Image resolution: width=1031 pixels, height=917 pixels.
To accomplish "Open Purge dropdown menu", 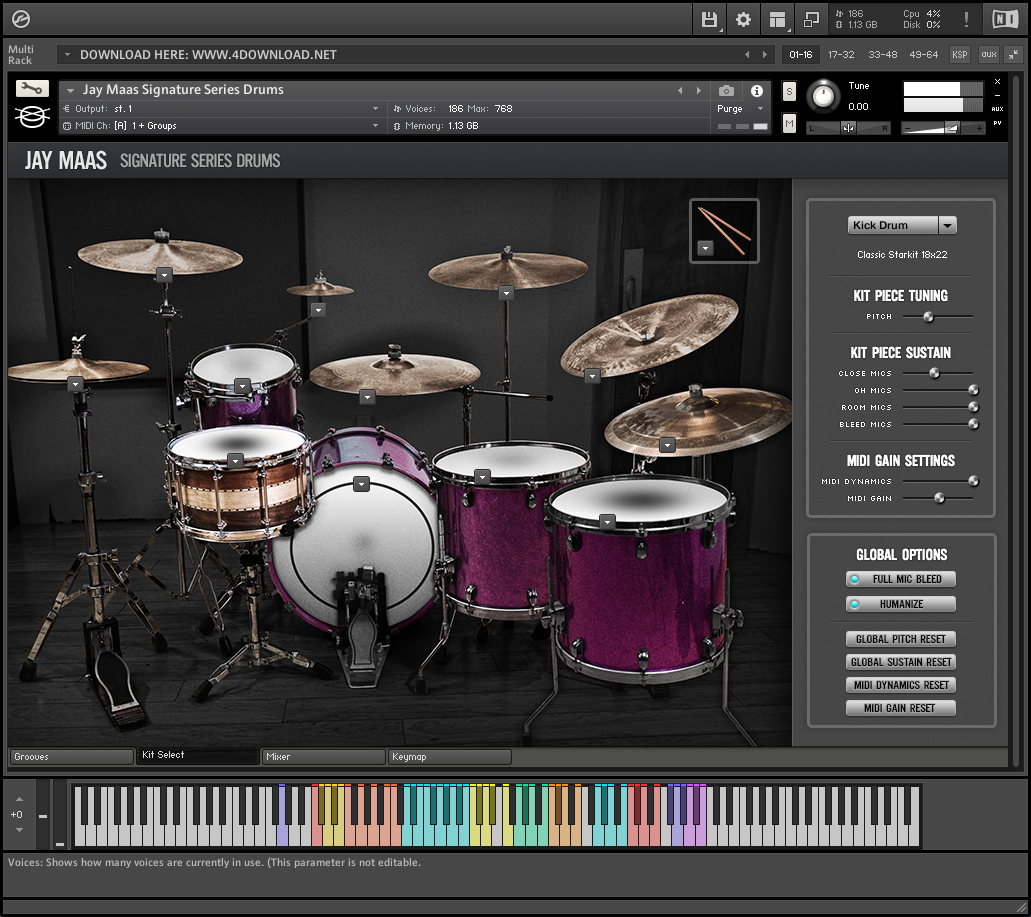I will 740,108.
